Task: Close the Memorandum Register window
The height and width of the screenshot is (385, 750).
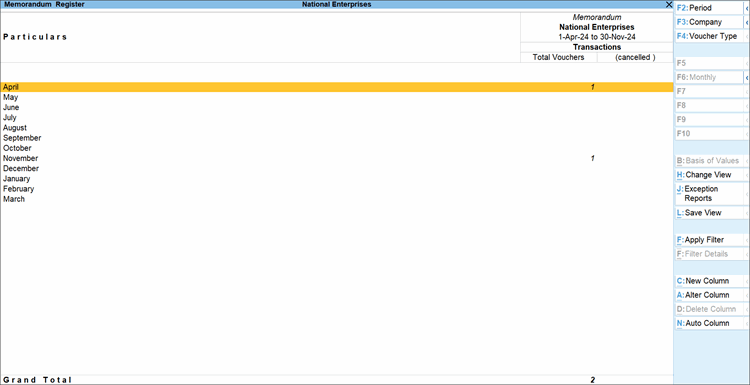Action: [669, 4]
